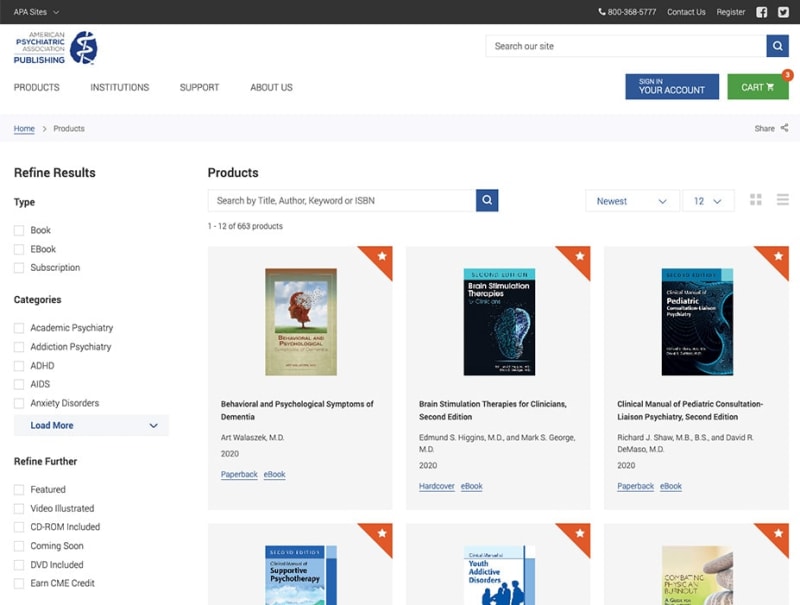Click Sign In Your Account button
The image size is (800, 605).
(672, 86)
